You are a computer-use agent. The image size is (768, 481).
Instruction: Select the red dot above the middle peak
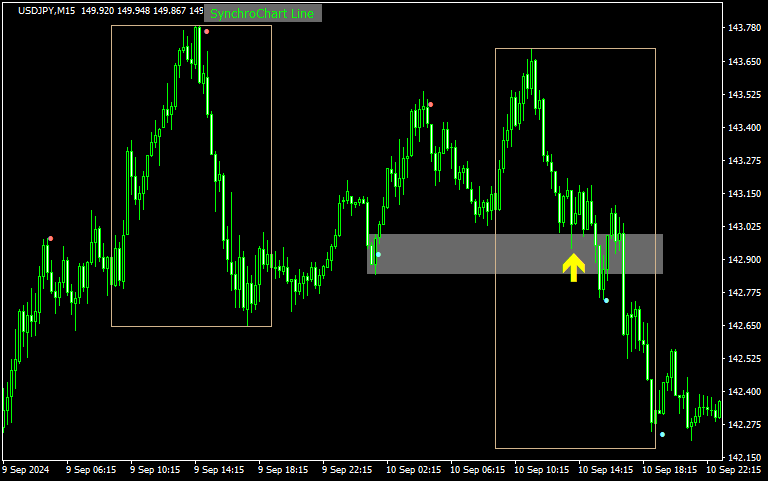[430, 104]
